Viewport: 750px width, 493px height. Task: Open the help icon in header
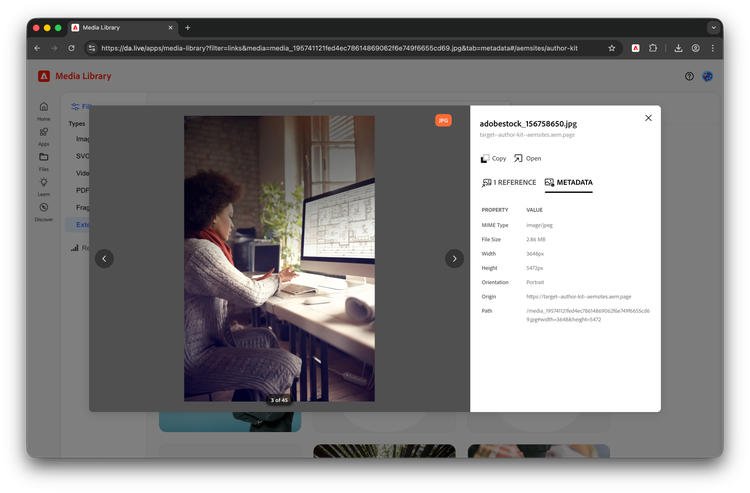coord(689,76)
